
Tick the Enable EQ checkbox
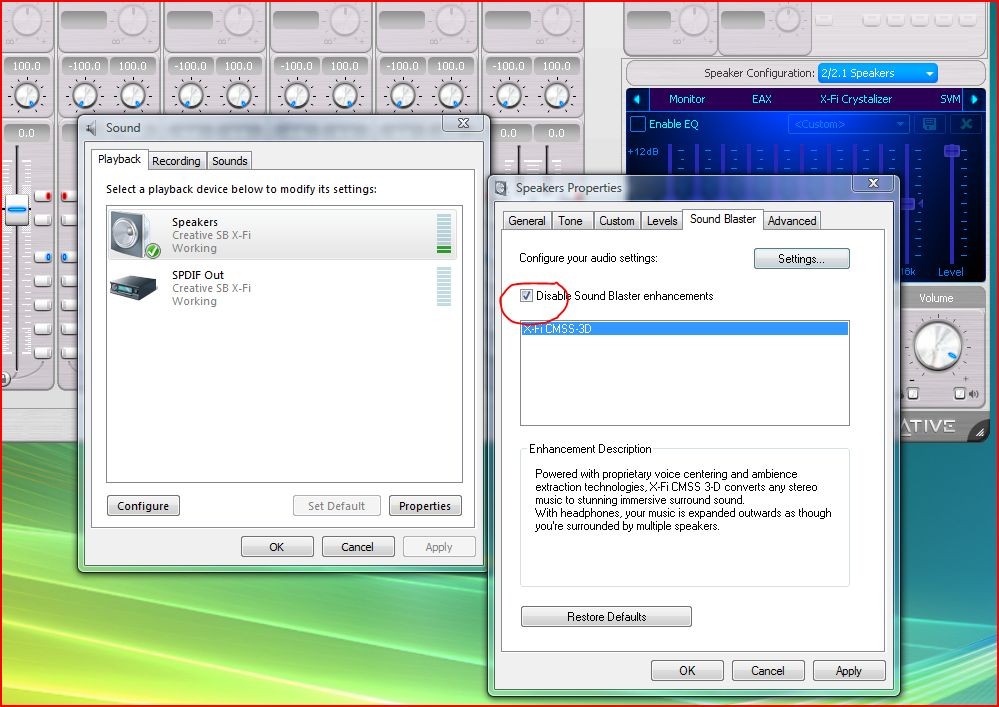pyautogui.click(x=638, y=124)
